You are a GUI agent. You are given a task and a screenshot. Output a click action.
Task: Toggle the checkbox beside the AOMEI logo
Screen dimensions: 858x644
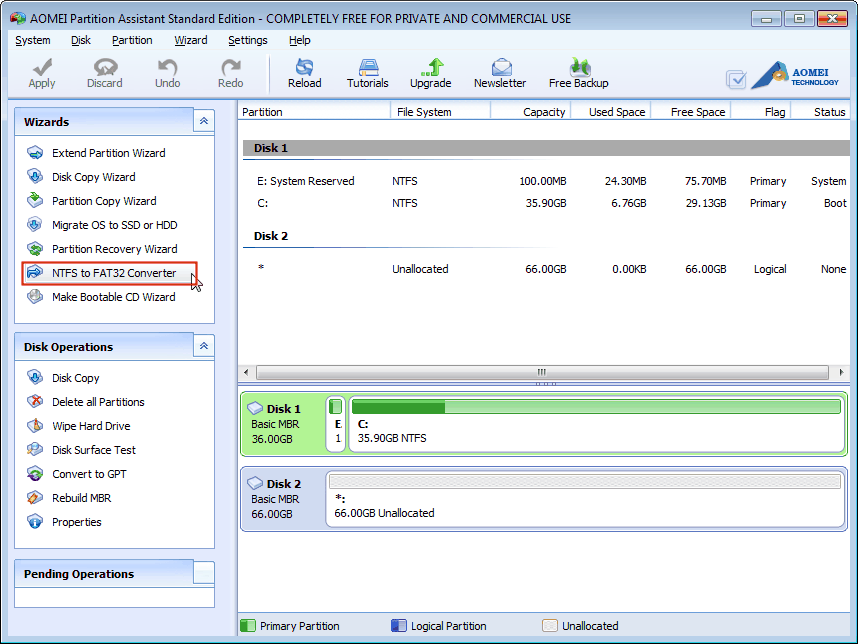(x=737, y=78)
